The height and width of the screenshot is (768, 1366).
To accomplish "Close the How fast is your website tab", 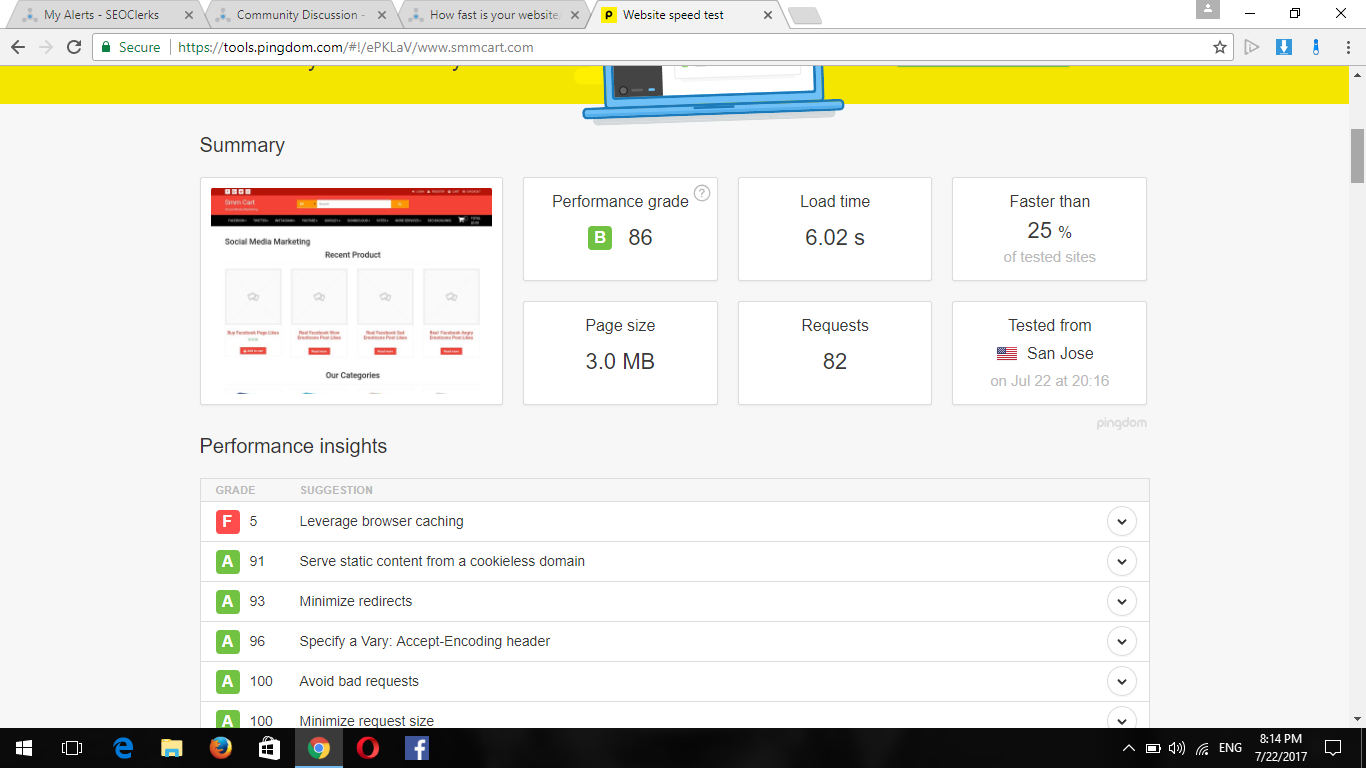I will tap(573, 15).
